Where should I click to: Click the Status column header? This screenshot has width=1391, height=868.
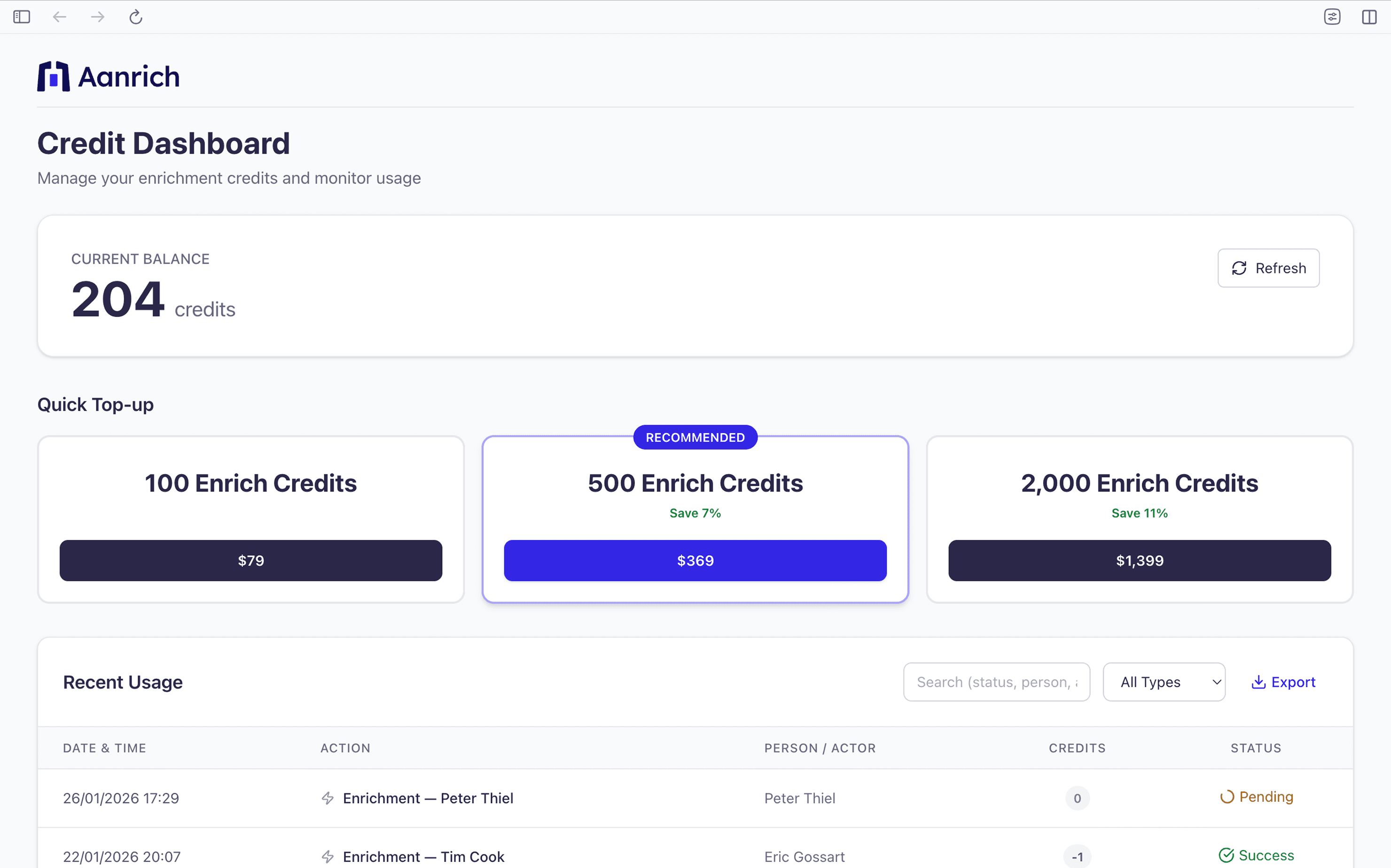click(x=1256, y=748)
